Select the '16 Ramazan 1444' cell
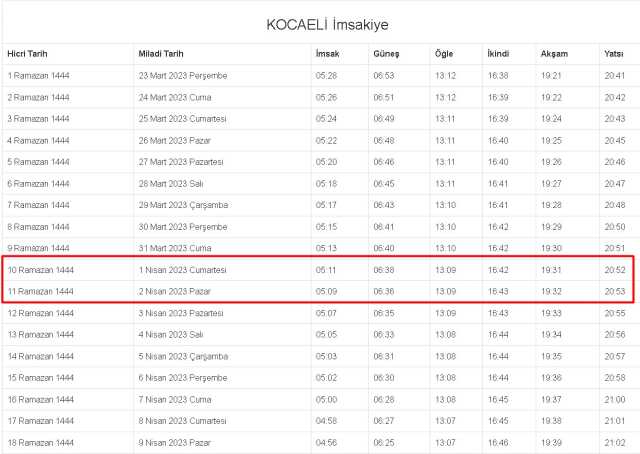 pos(41,400)
